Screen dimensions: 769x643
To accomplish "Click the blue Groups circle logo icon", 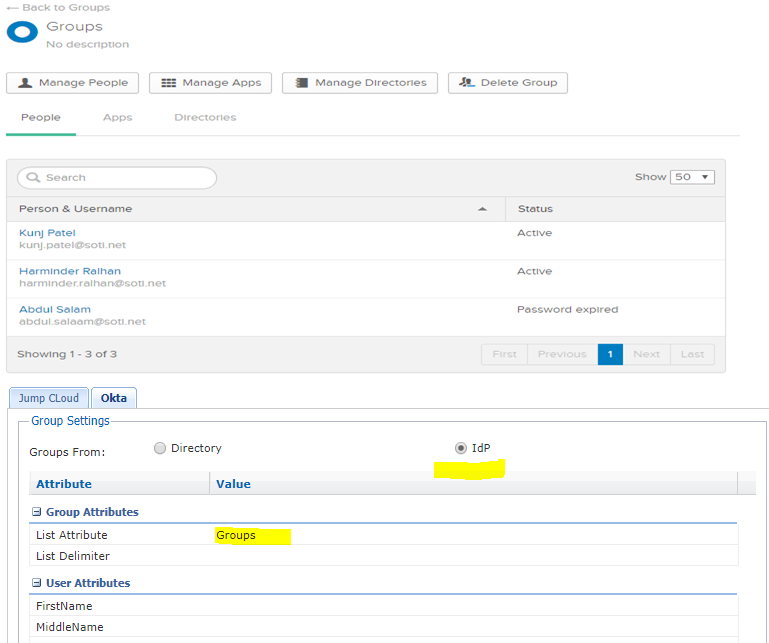I will [x=22, y=31].
